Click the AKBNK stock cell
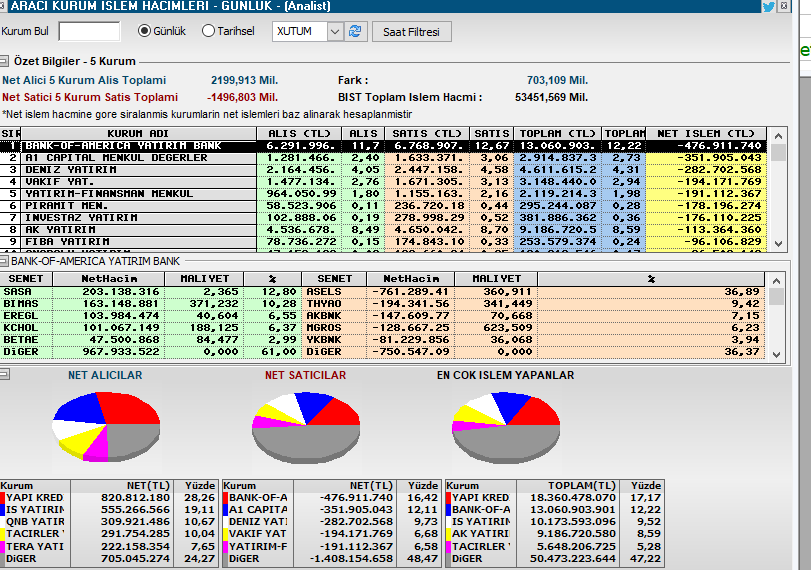 (334, 316)
